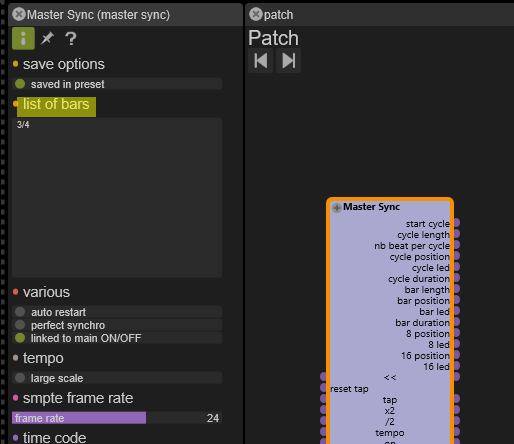The width and height of the screenshot is (514, 444).
Task: Open help with the question mark icon
Action: point(71,38)
